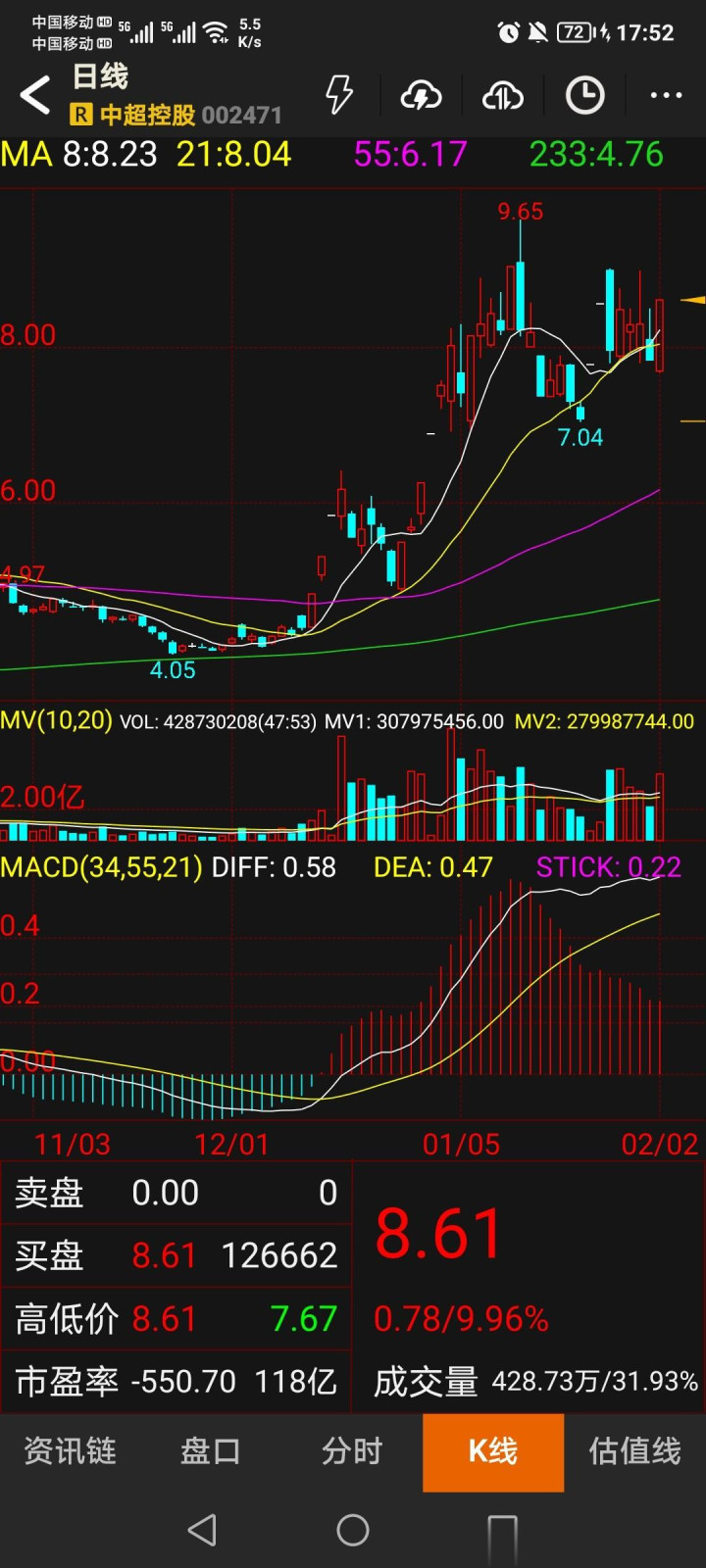Open the clock history icon
This screenshot has height=1568, width=706.
[x=584, y=95]
